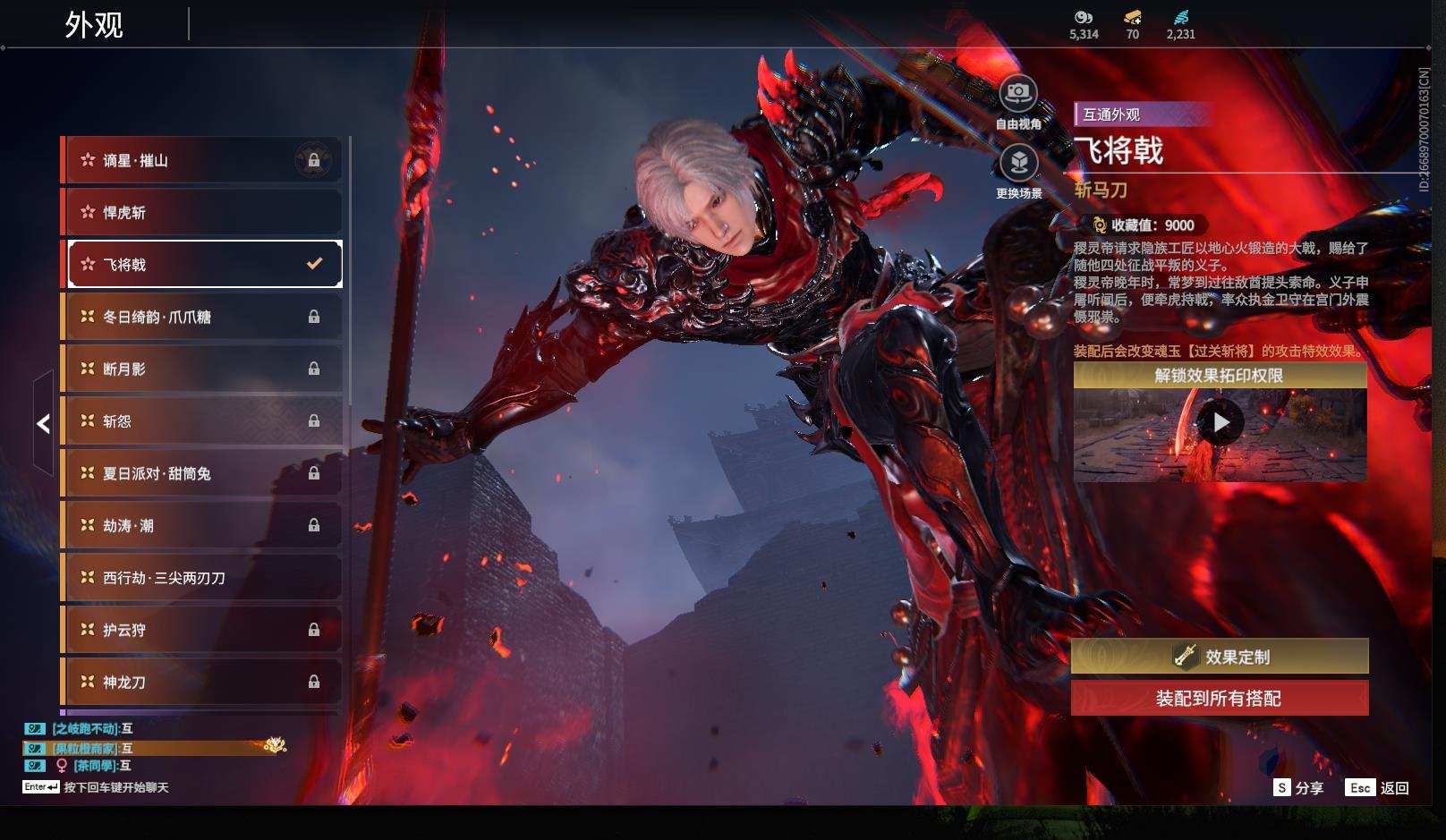Click the collection coin icon beside 收藏值

click(1099, 225)
